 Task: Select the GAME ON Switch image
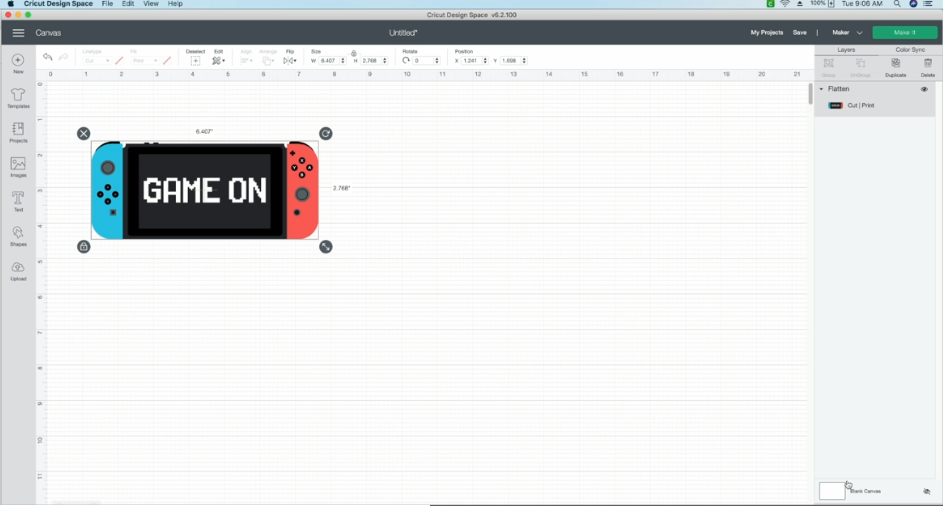[x=204, y=190]
